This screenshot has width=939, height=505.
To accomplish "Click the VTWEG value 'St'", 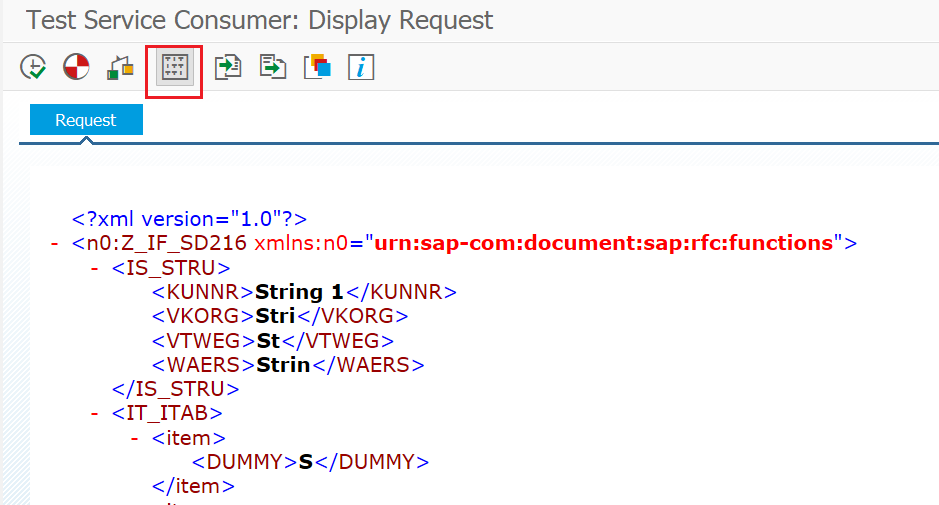I will [268, 341].
